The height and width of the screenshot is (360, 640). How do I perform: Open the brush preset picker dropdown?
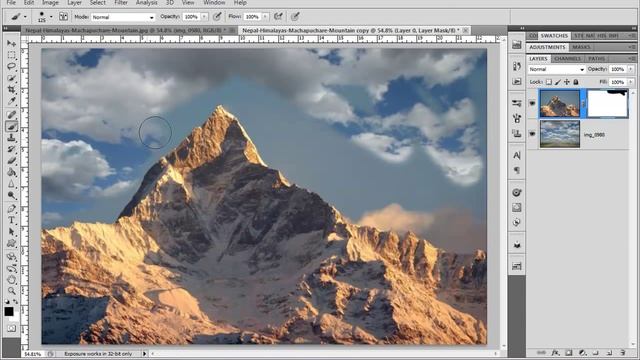pyautogui.click(x=51, y=17)
